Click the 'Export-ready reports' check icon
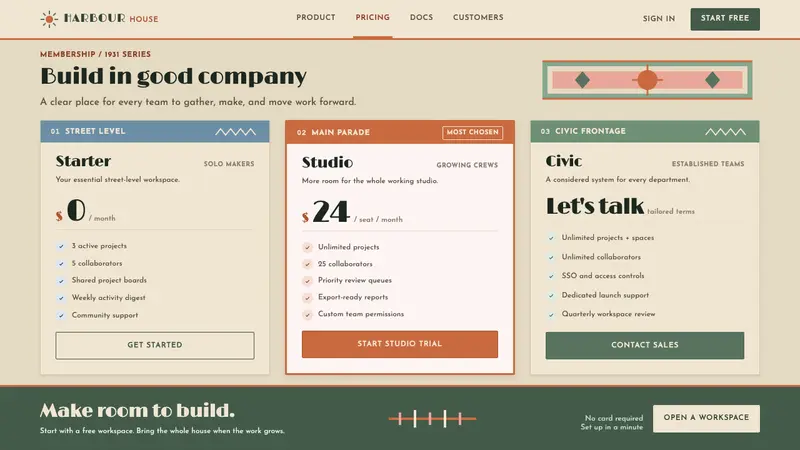This screenshot has width=800, height=450. (x=307, y=298)
